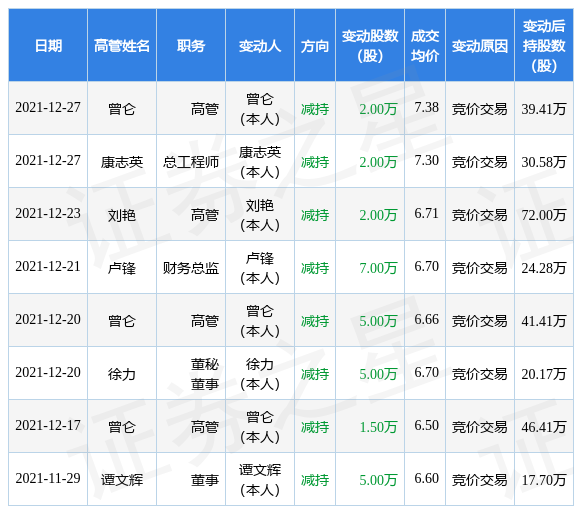Click the 变动股数(股) column header
This screenshot has height=514, width=574.
click(x=370, y=46)
